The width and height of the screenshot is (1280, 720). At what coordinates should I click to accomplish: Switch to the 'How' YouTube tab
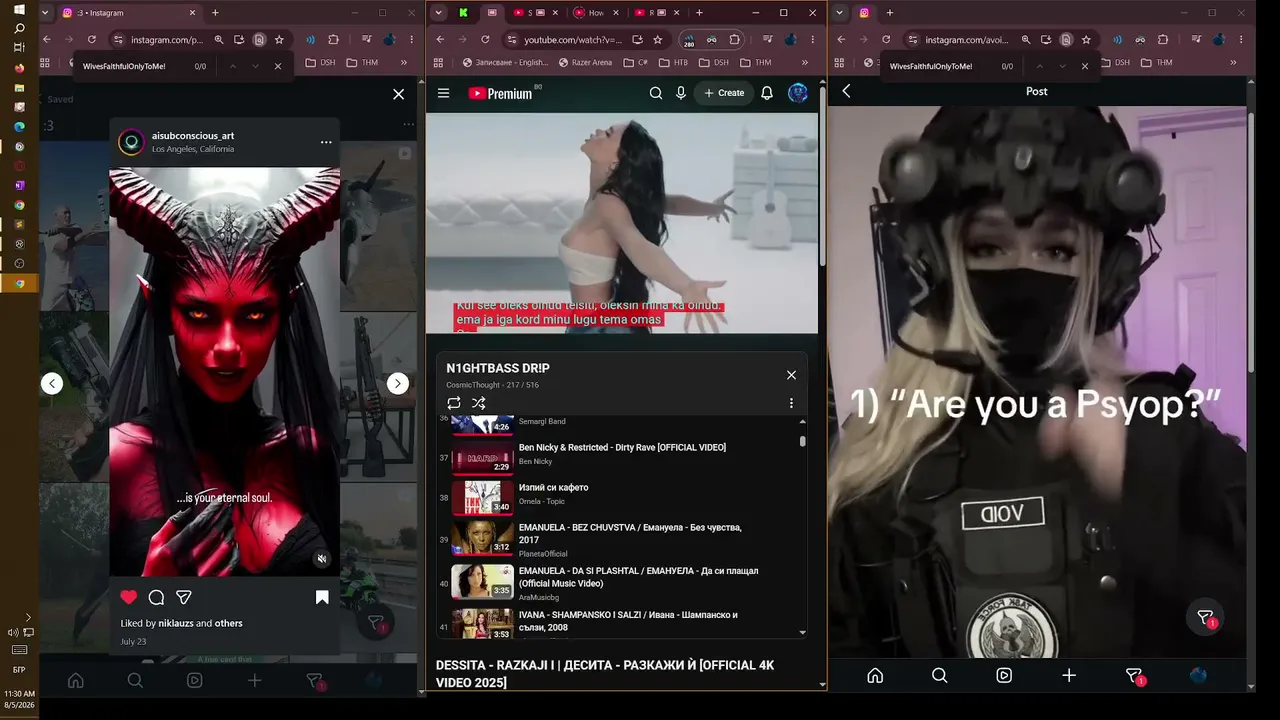594,13
